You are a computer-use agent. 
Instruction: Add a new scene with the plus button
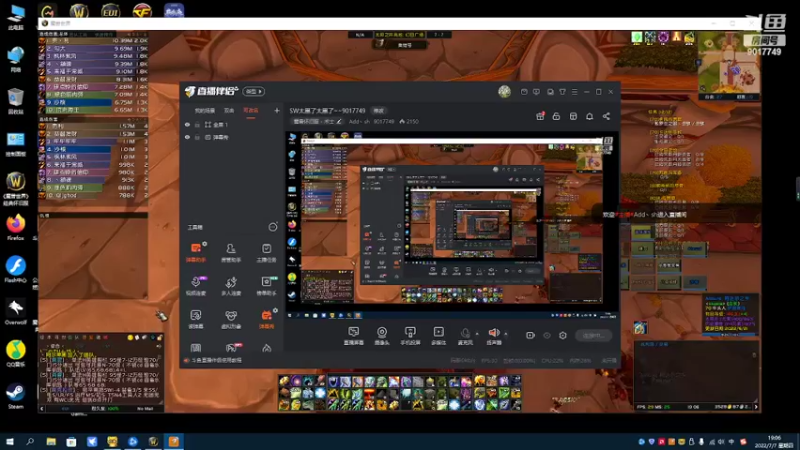point(277,110)
